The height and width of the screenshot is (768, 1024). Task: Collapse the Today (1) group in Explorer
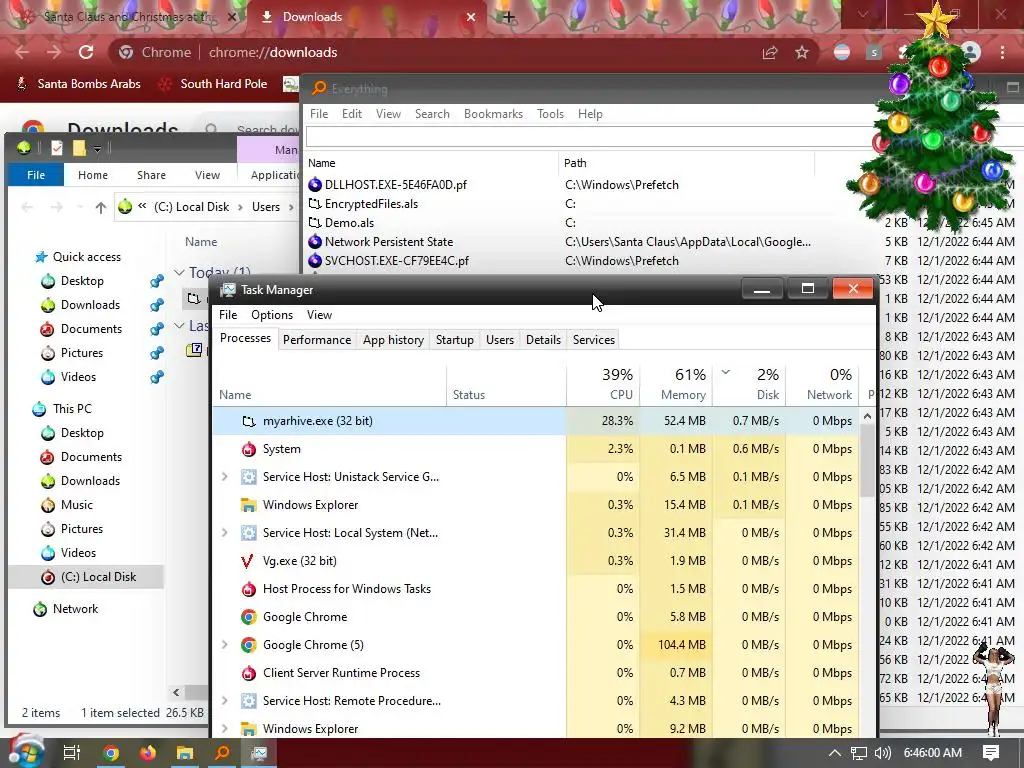[179, 272]
